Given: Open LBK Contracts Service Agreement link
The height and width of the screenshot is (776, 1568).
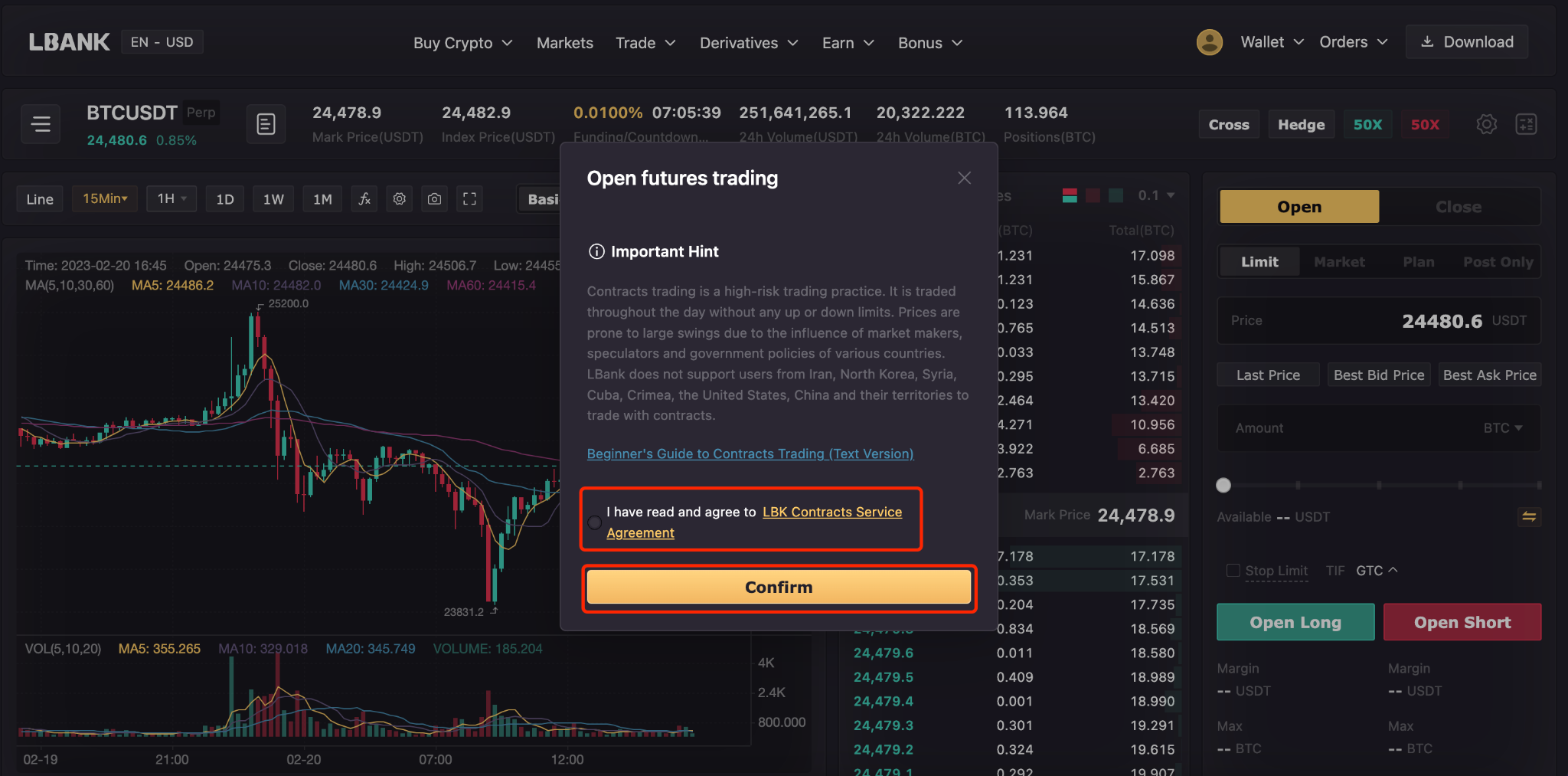Looking at the screenshot, I should [754, 522].
